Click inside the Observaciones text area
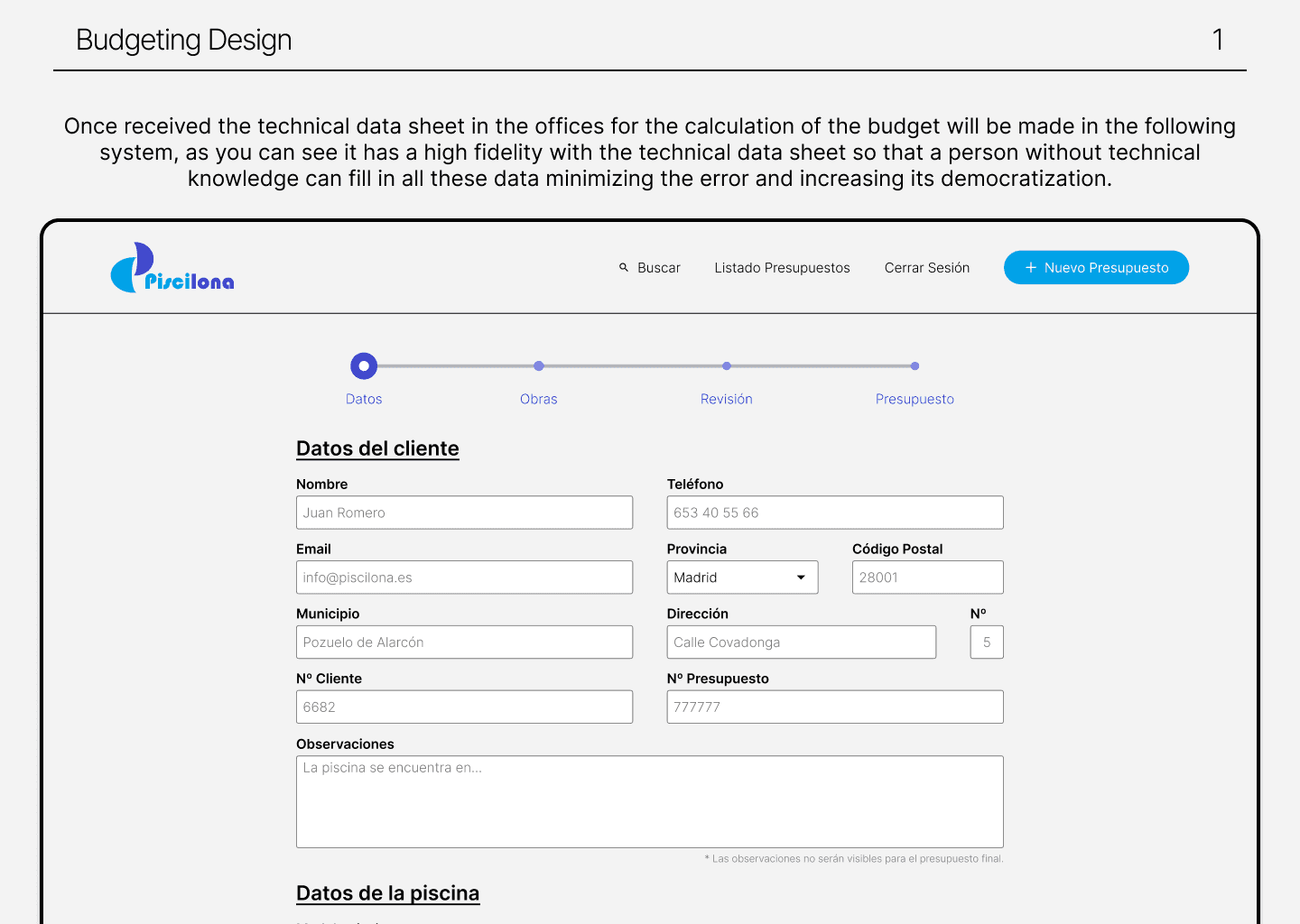 (x=649, y=801)
